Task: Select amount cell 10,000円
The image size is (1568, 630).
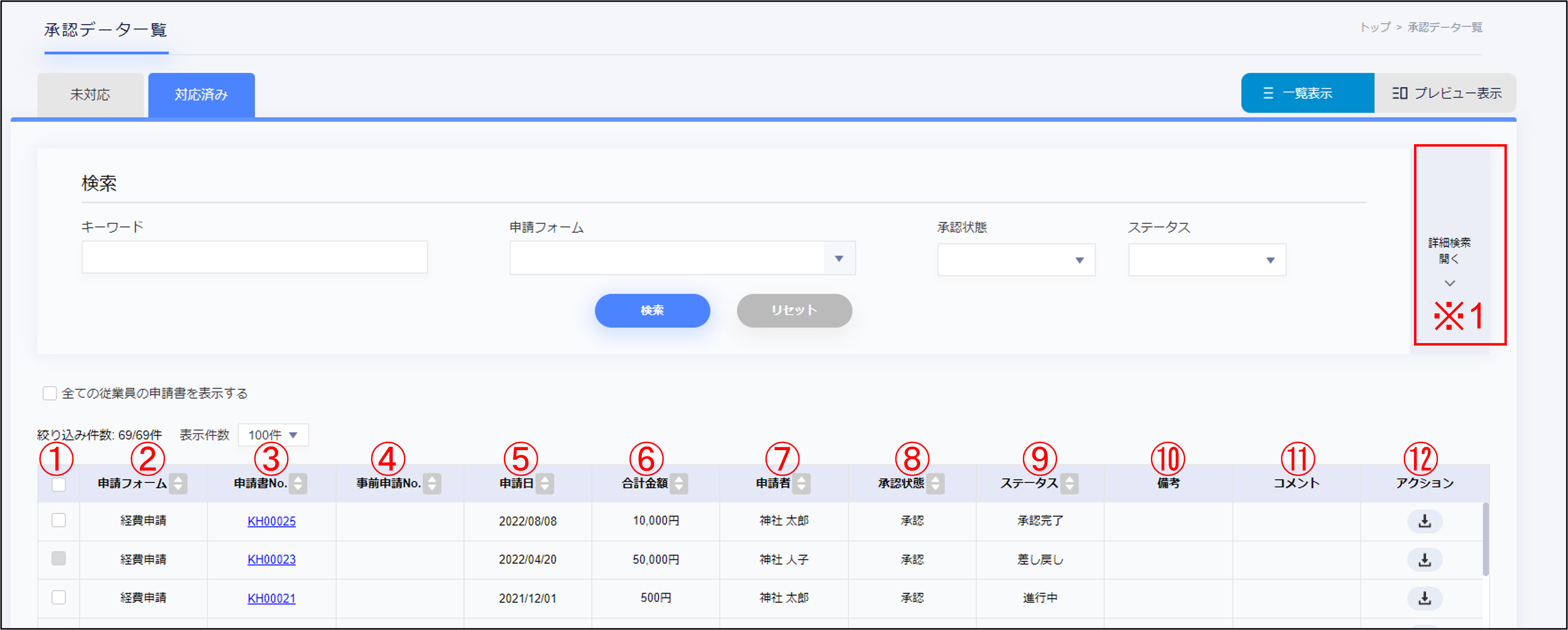Action: (x=656, y=521)
